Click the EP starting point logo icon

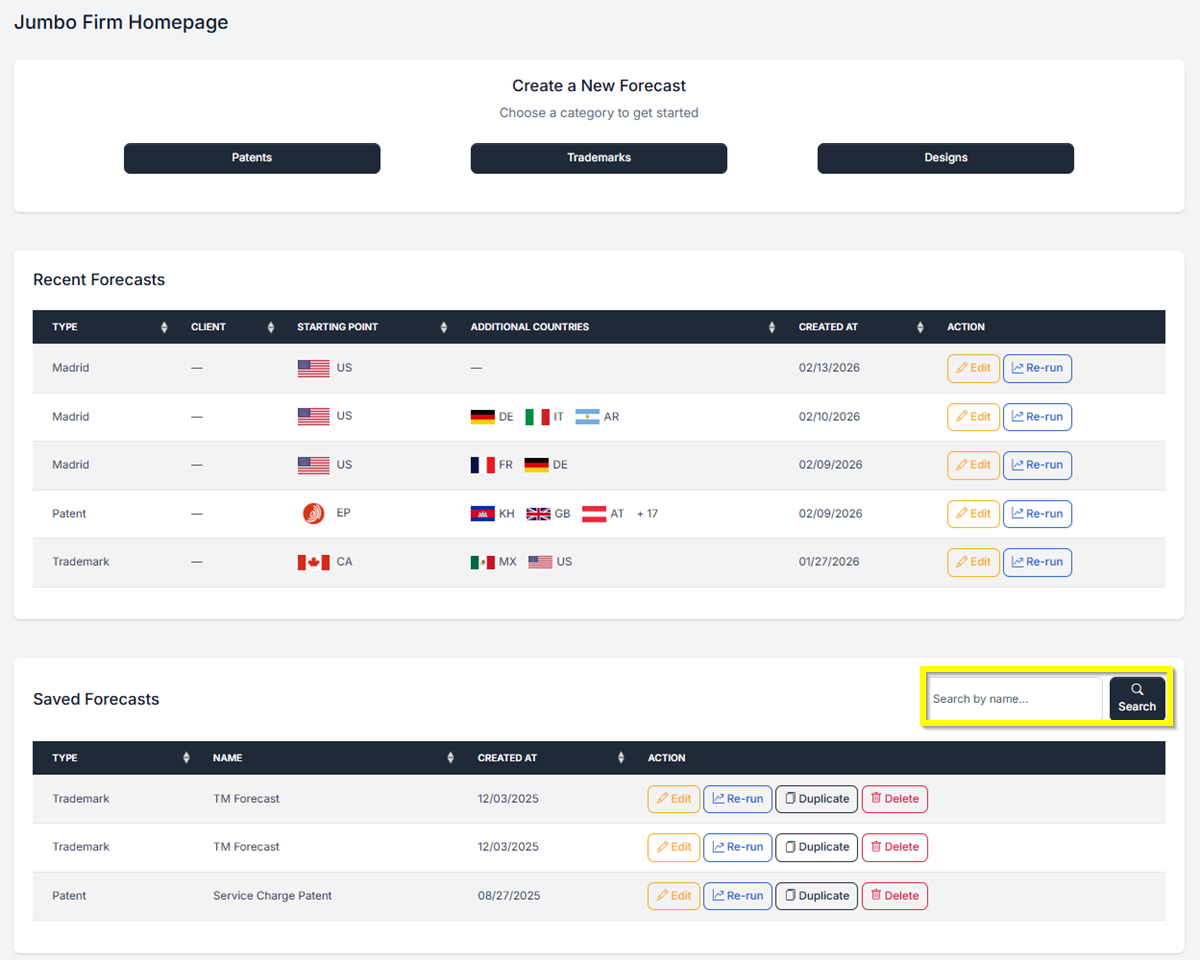tap(313, 513)
